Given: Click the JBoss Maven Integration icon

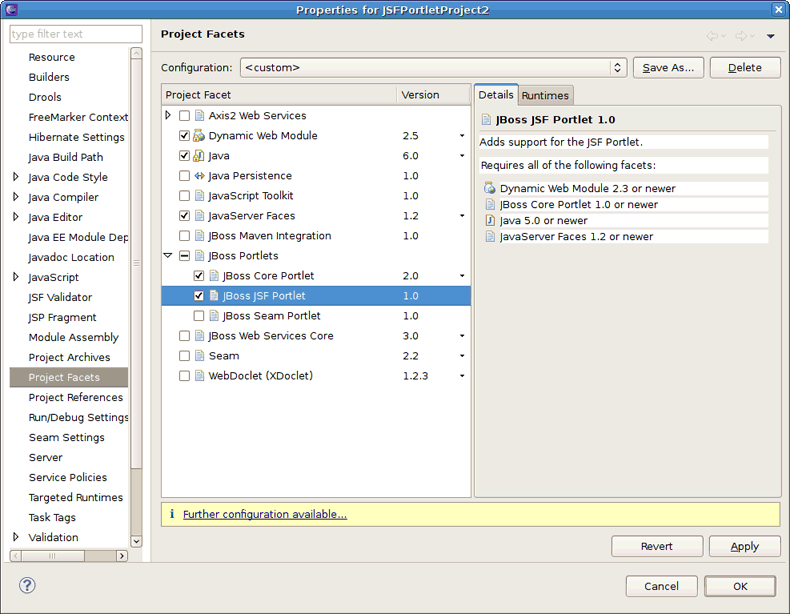Looking at the screenshot, I should point(200,236).
